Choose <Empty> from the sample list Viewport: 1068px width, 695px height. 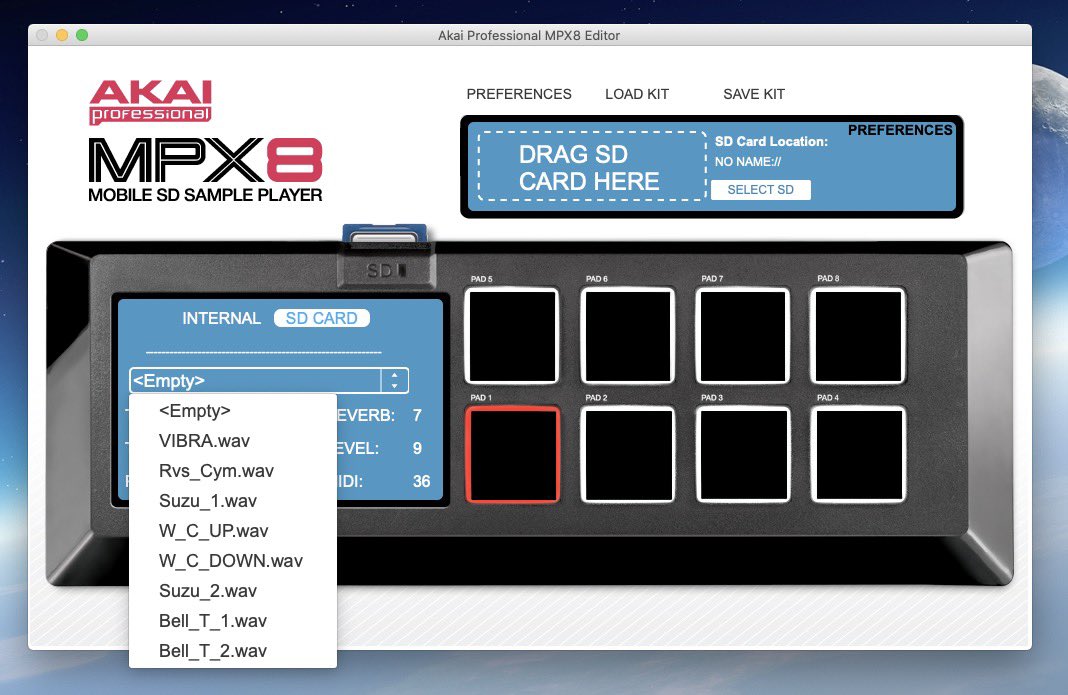coord(233,411)
